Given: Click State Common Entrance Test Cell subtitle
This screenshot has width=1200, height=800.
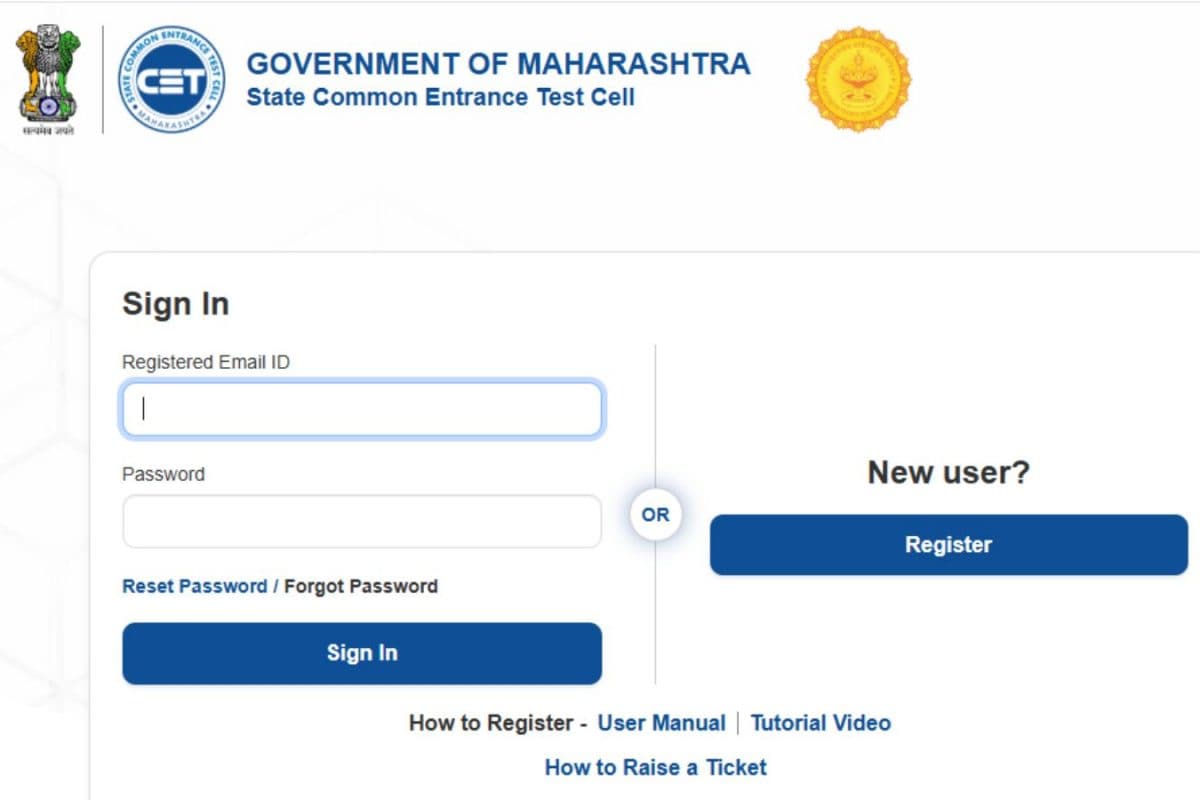Looking at the screenshot, I should pos(440,97).
